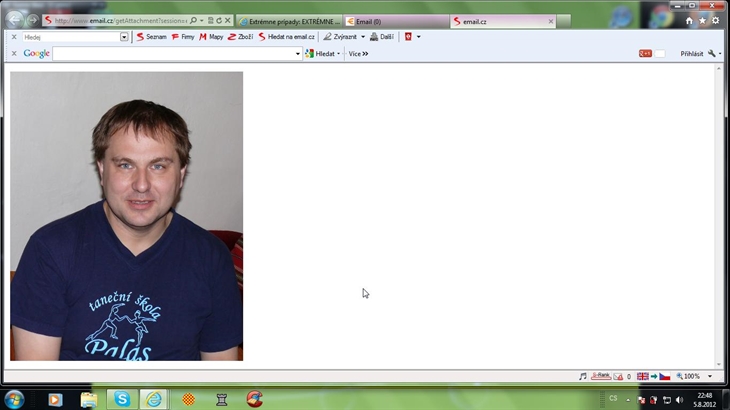730x410 pixels.
Task: Click the Google Hledat search button
Action: (x=320, y=54)
